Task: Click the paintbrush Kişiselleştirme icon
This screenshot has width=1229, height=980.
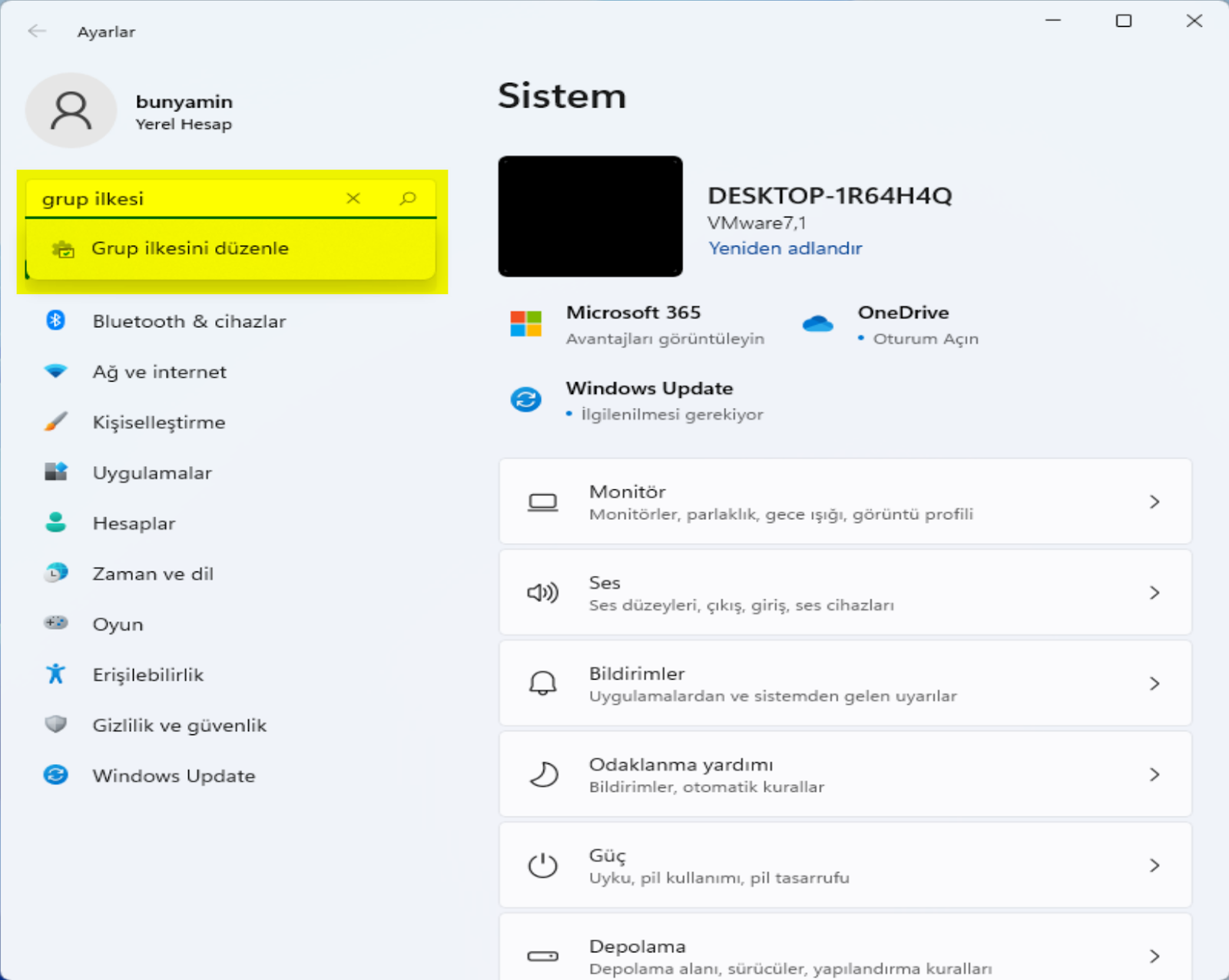Action: (x=55, y=422)
